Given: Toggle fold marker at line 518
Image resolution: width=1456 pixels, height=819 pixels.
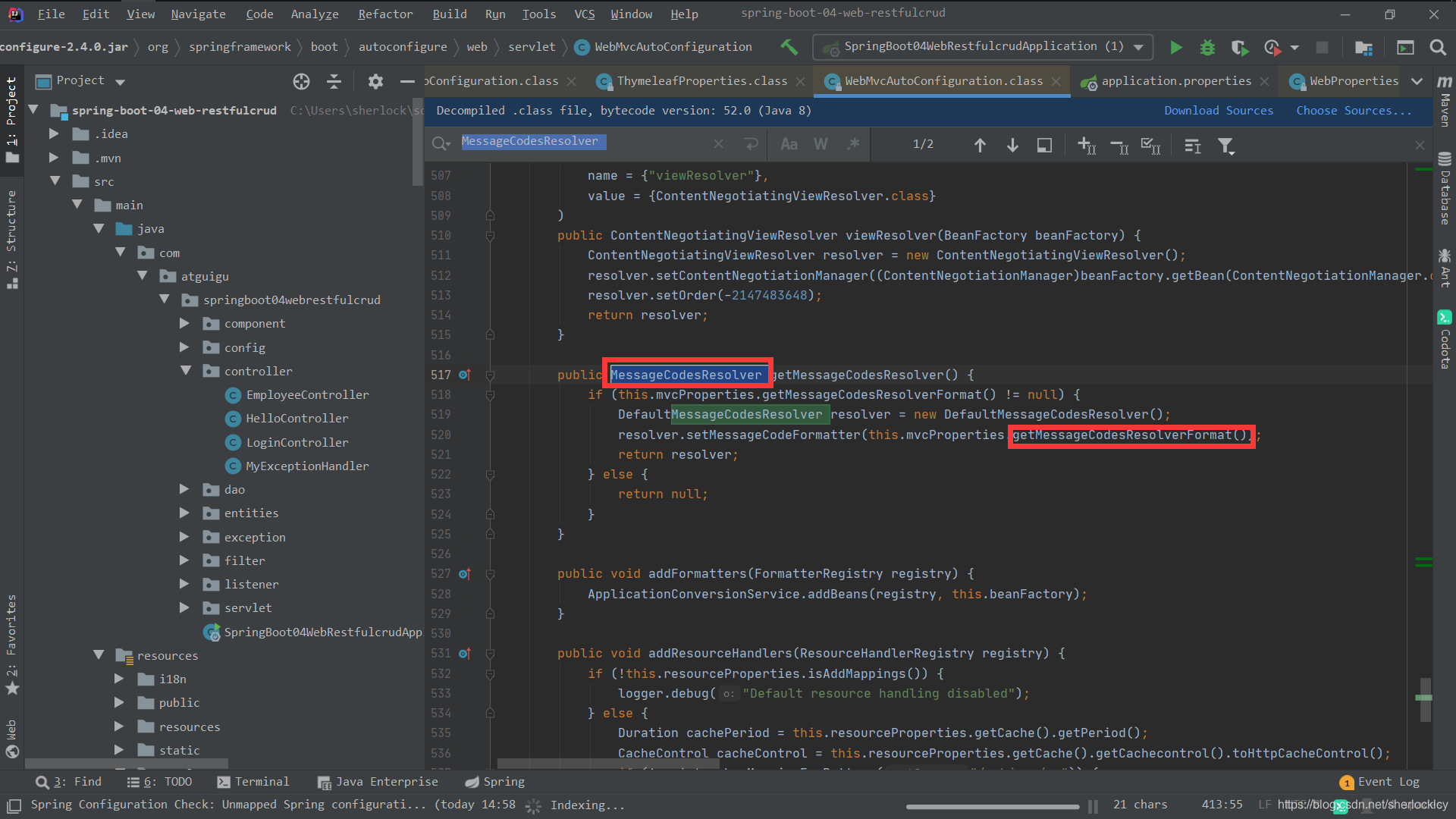Looking at the screenshot, I should click(490, 395).
